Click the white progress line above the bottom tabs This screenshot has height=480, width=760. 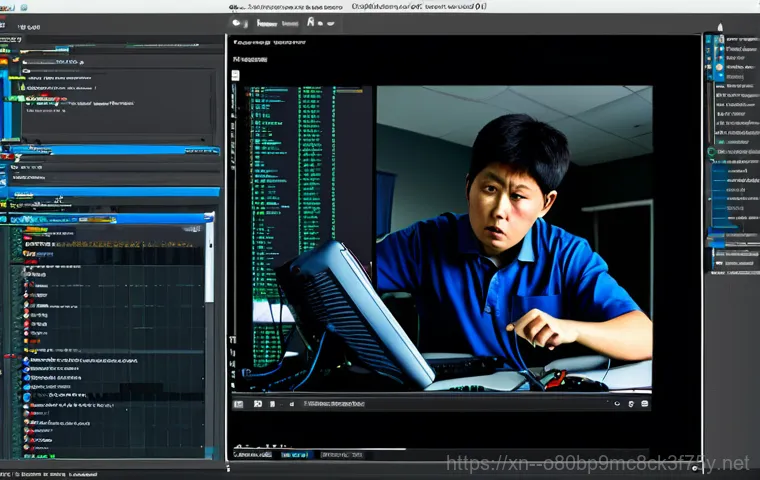tap(320, 448)
